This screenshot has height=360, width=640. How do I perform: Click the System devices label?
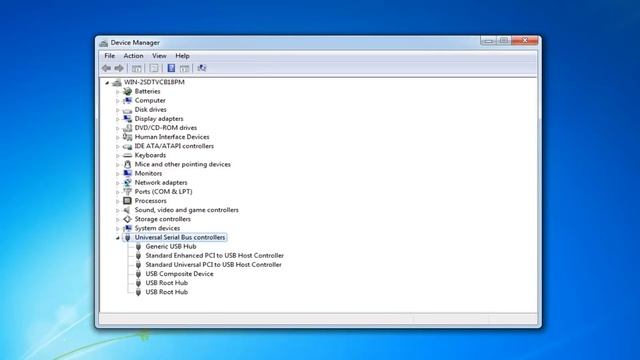pyautogui.click(x=157, y=228)
